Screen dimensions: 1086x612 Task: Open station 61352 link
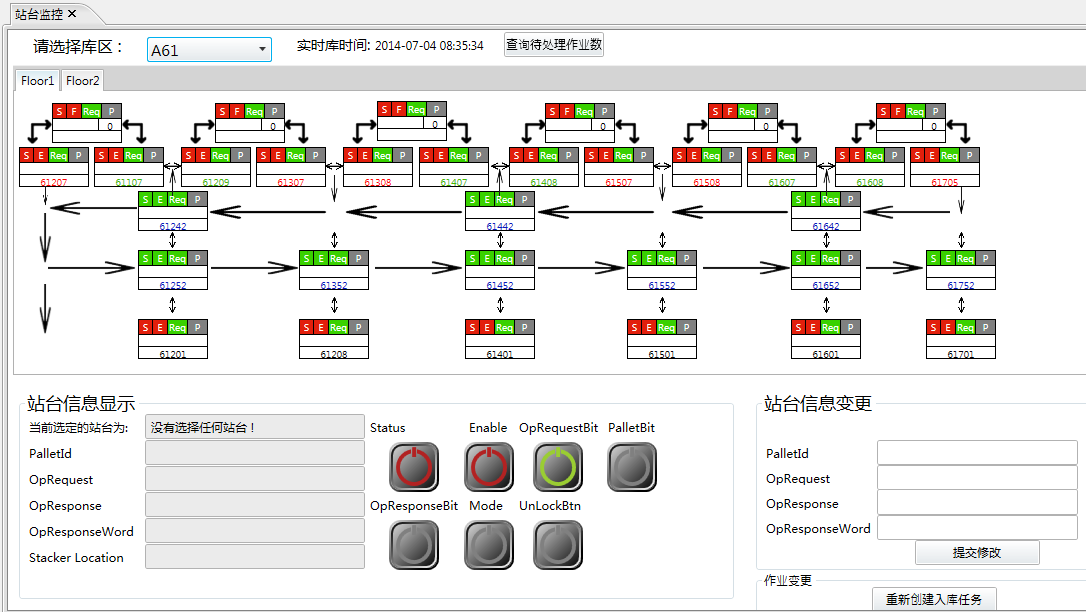point(334,285)
